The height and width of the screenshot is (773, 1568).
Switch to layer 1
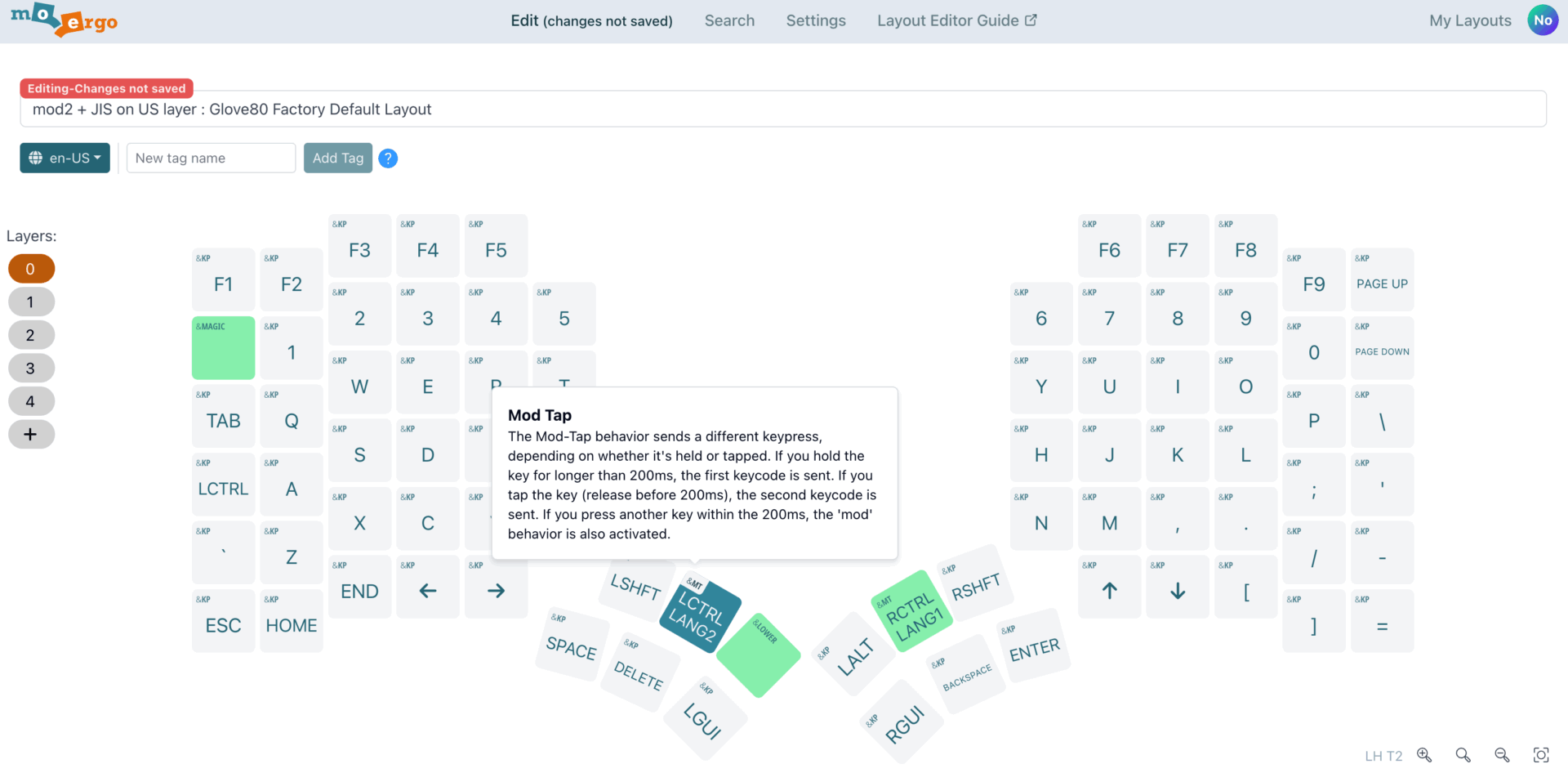pyautogui.click(x=31, y=302)
